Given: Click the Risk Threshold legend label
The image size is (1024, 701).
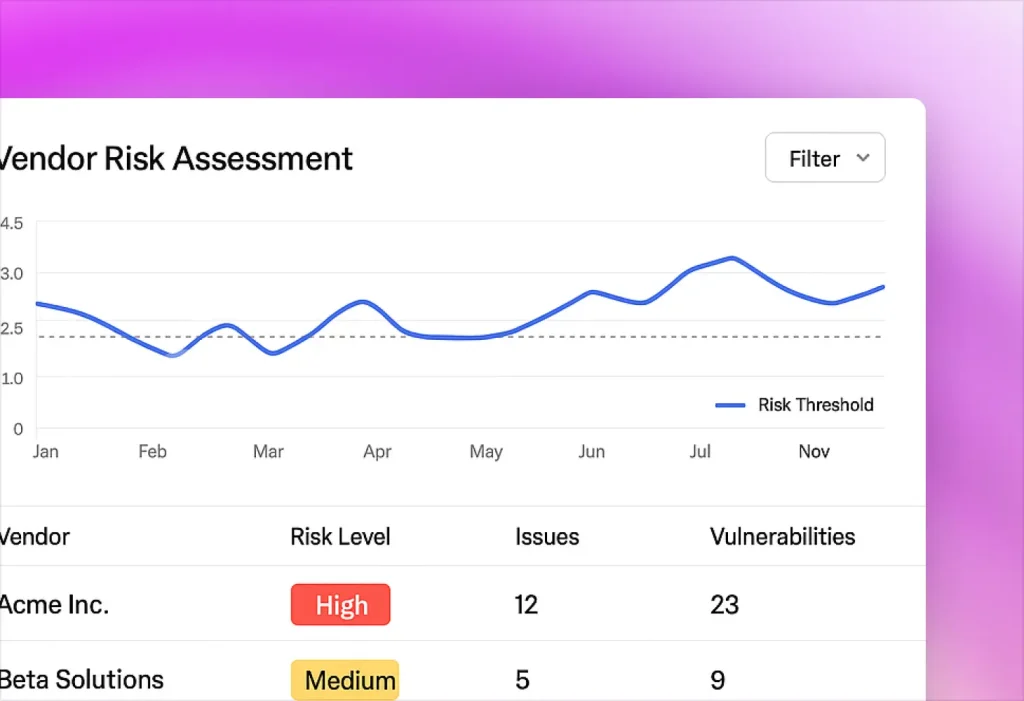Looking at the screenshot, I should point(816,405).
